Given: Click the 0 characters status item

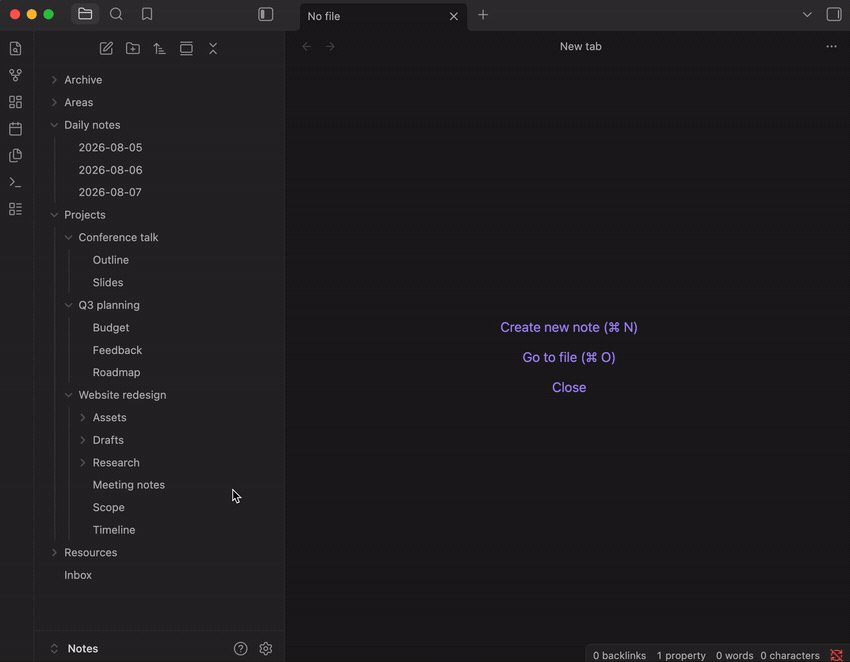Looking at the screenshot, I should tap(790, 655).
